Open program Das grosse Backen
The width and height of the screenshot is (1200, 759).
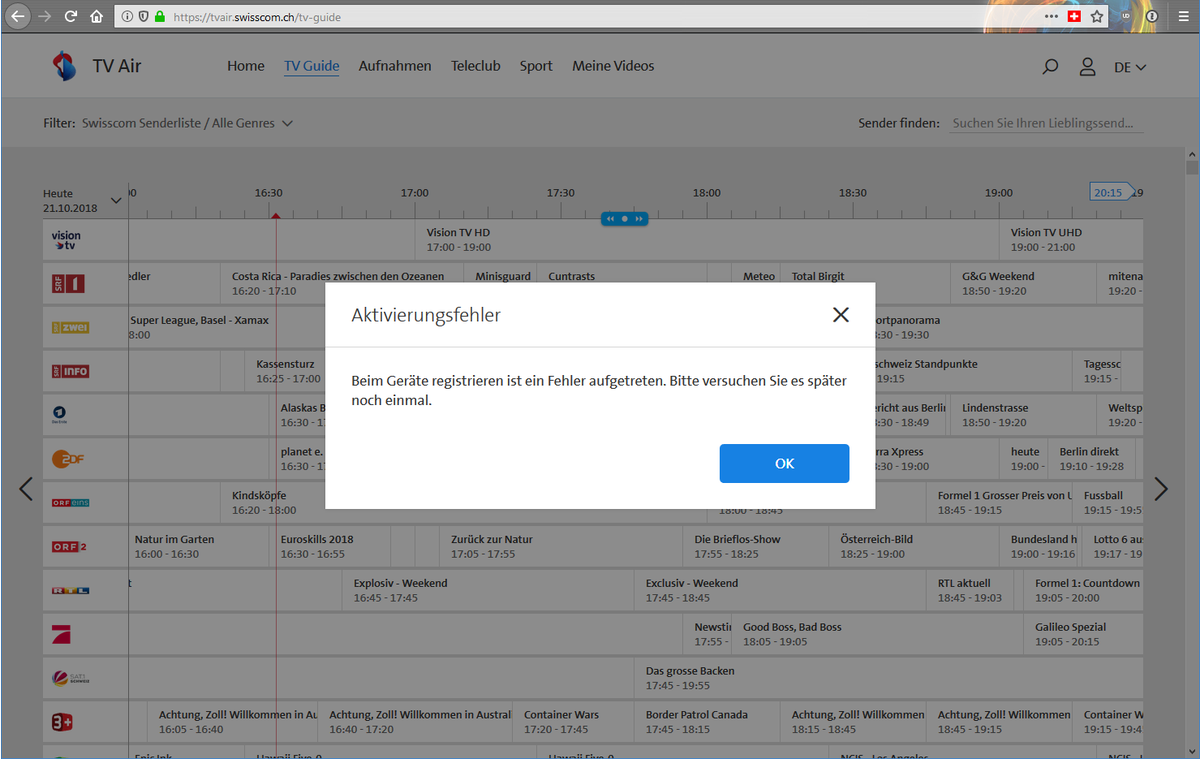888,678
